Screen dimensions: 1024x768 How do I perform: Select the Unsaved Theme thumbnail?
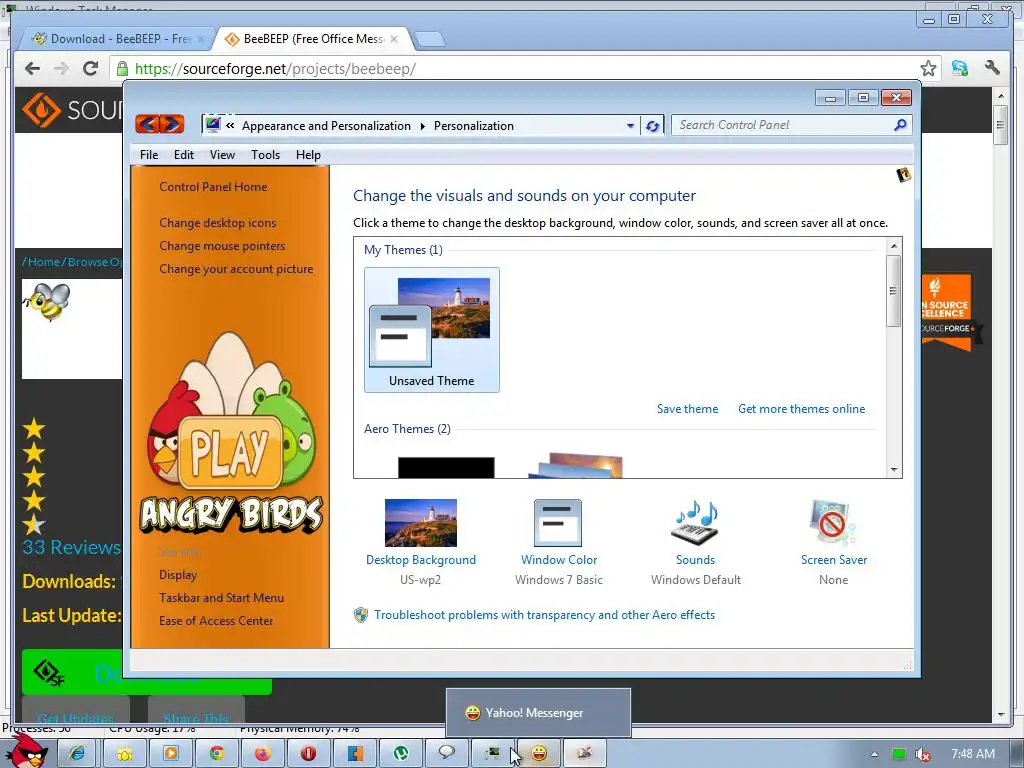coord(432,330)
